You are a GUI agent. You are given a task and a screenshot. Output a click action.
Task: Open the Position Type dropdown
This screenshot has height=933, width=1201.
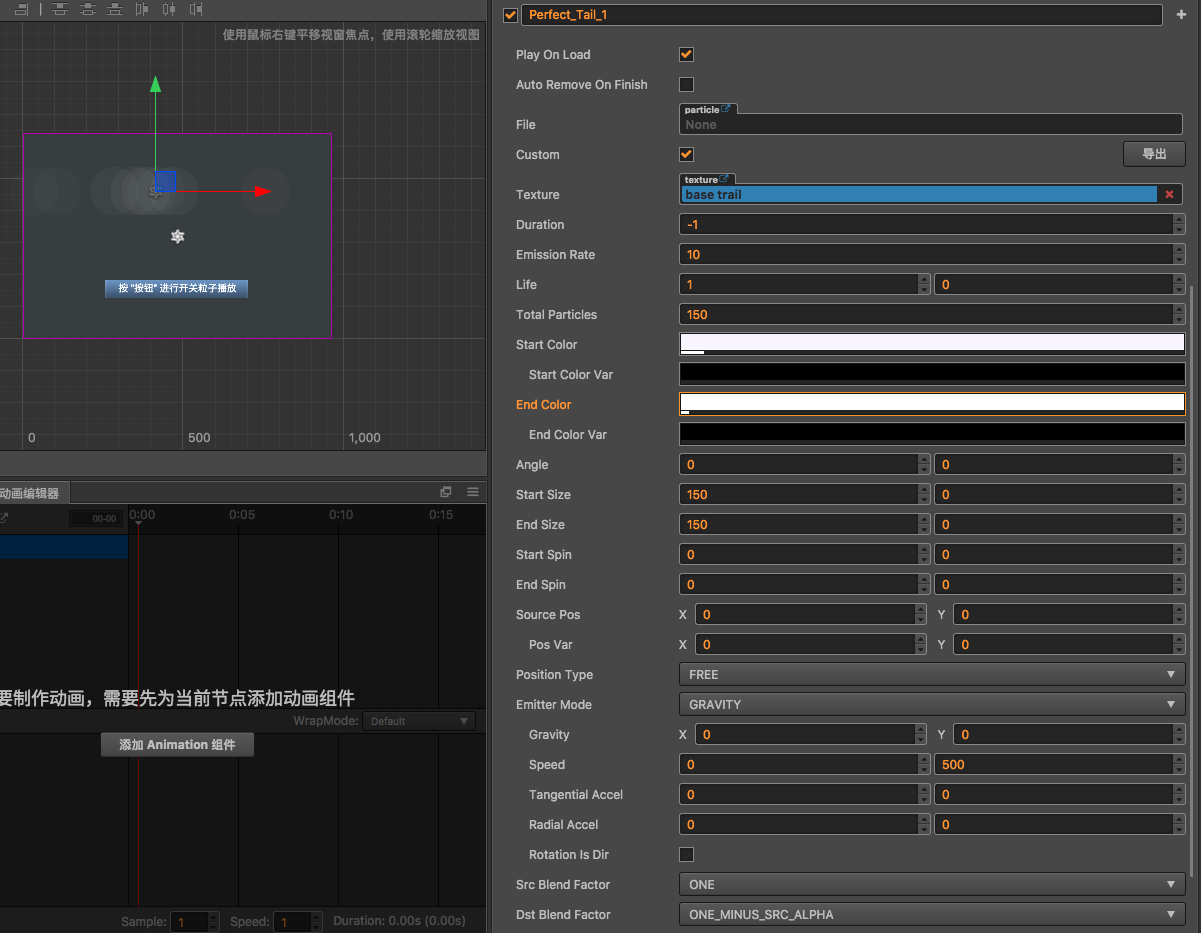(x=931, y=675)
